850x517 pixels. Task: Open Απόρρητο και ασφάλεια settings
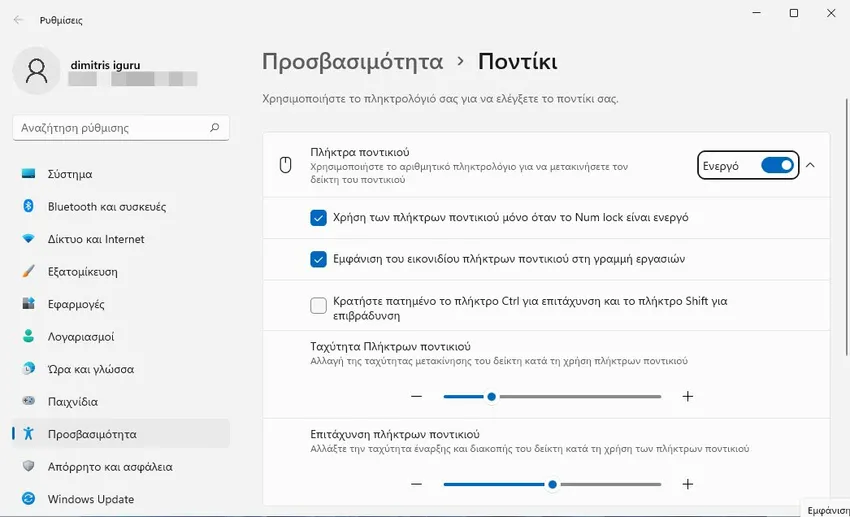tap(121, 467)
